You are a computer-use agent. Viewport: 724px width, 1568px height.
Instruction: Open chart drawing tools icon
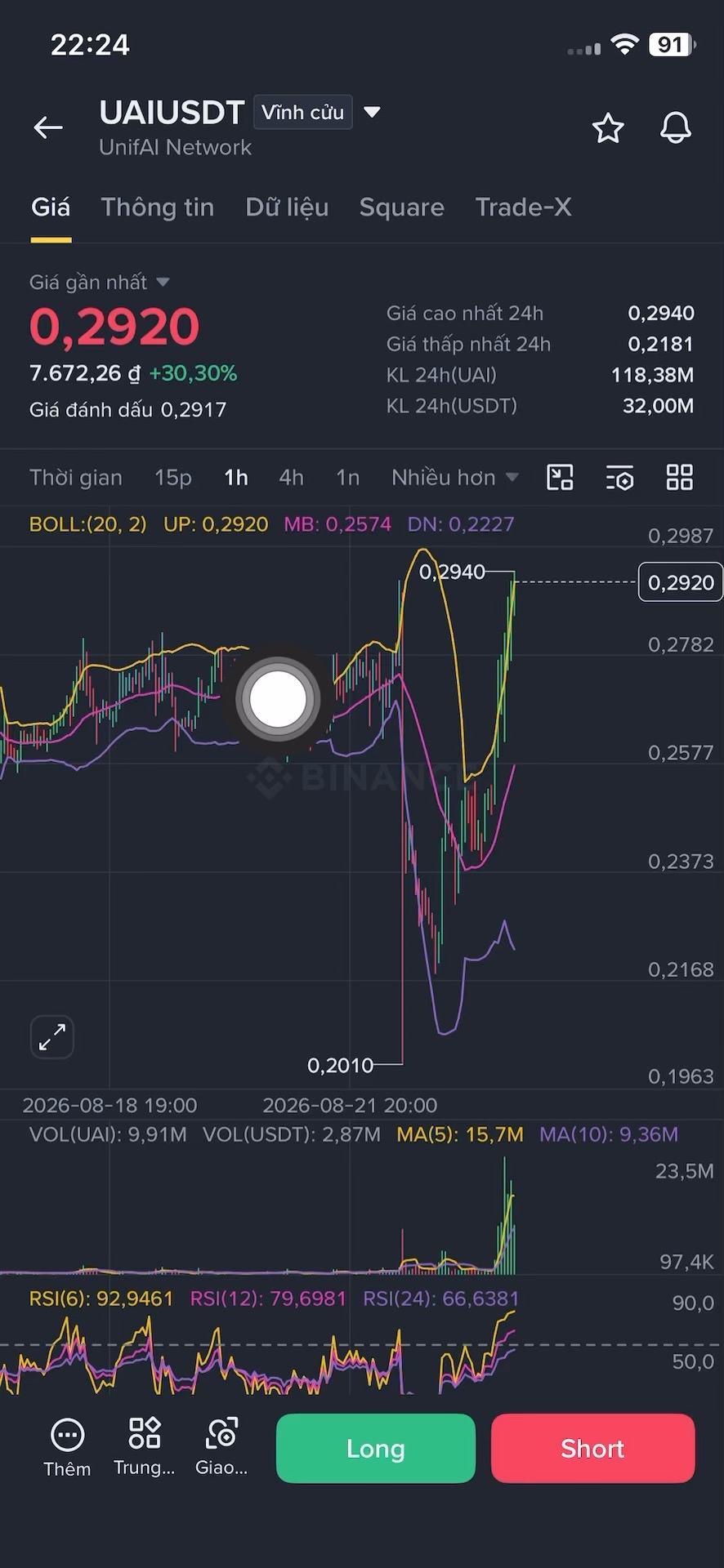(560, 477)
